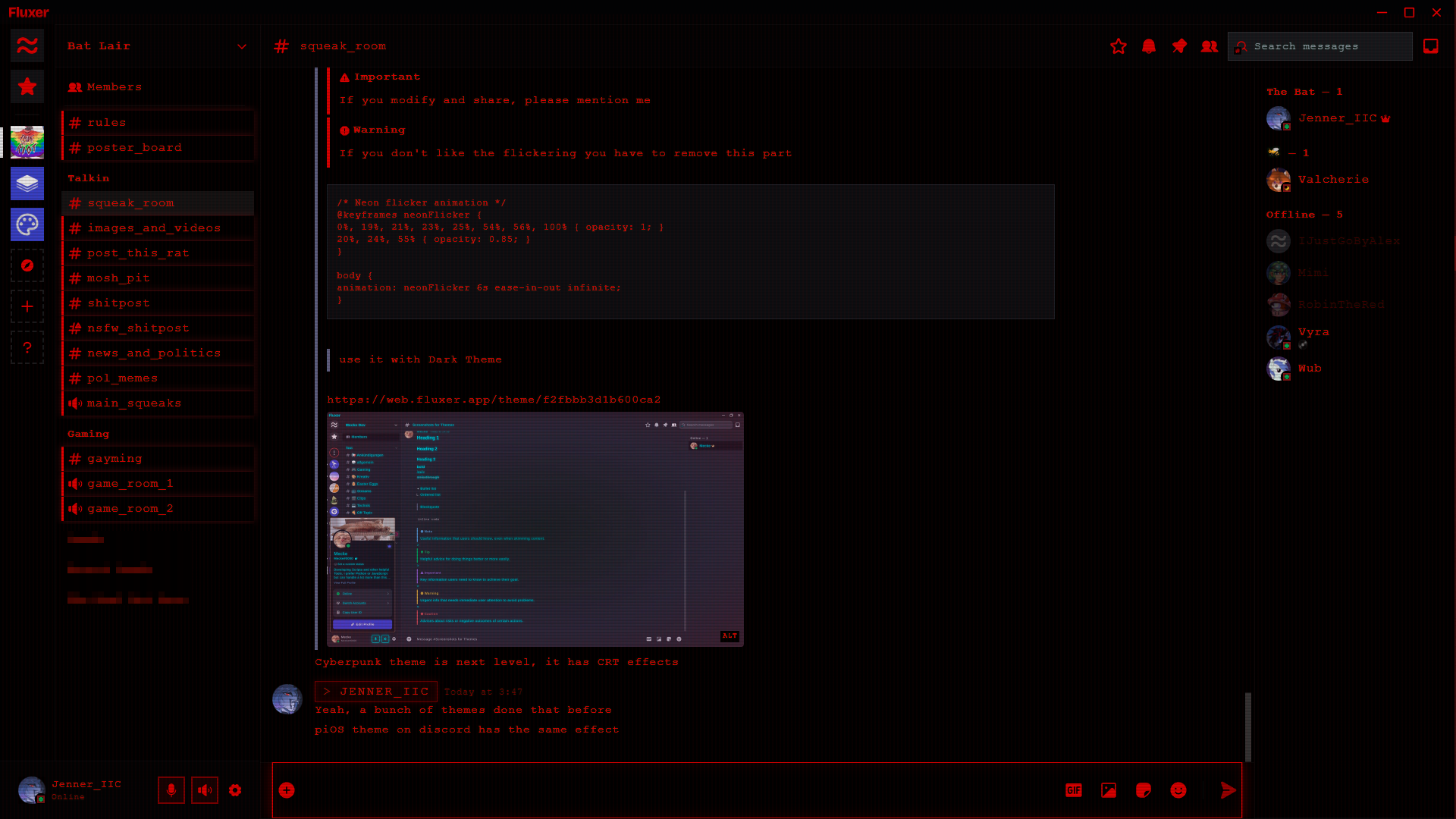The width and height of the screenshot is (1456, 819).
Task: Collapse the Gaming channel category
Action: [x=89, y=434]
